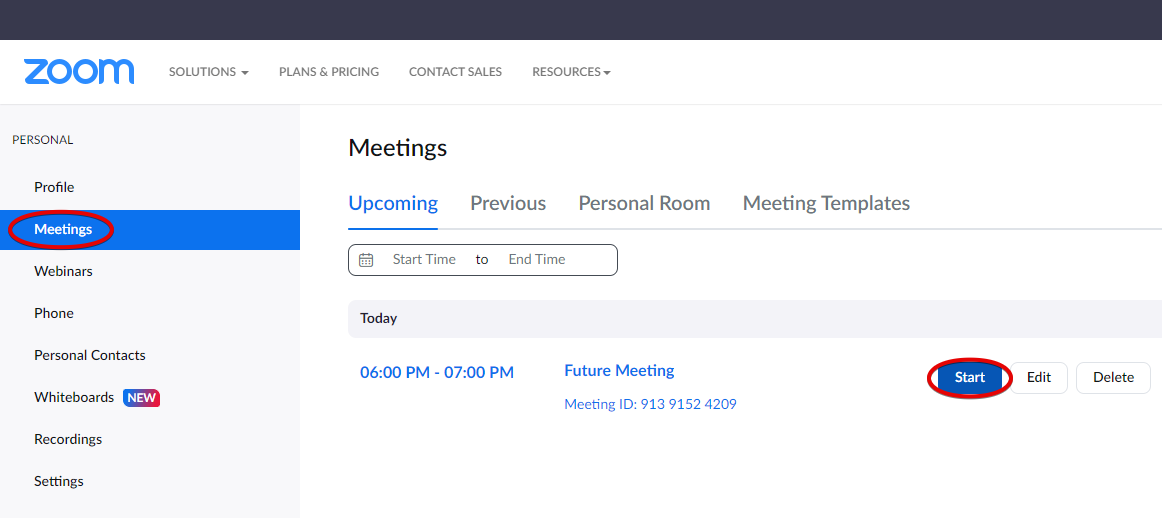
Task: Open Plans & Pricing page
Action: [329, 72]
